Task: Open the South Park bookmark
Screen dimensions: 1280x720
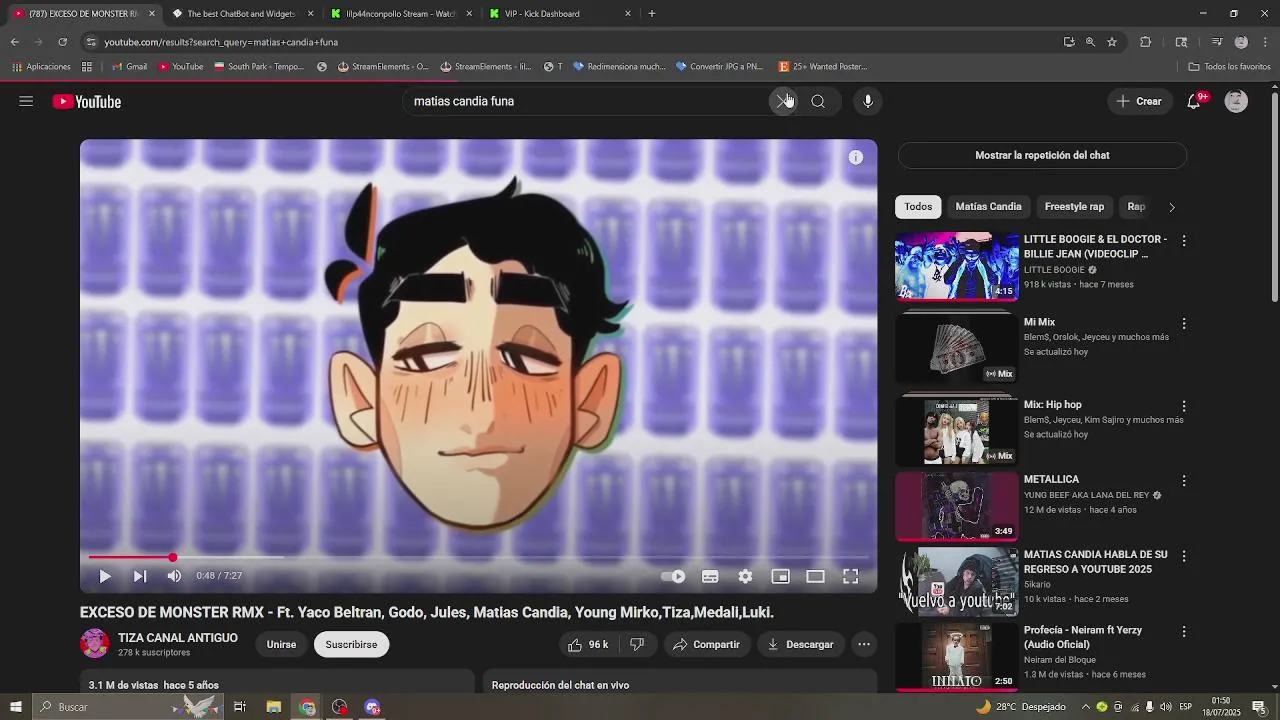Action: 259,67
